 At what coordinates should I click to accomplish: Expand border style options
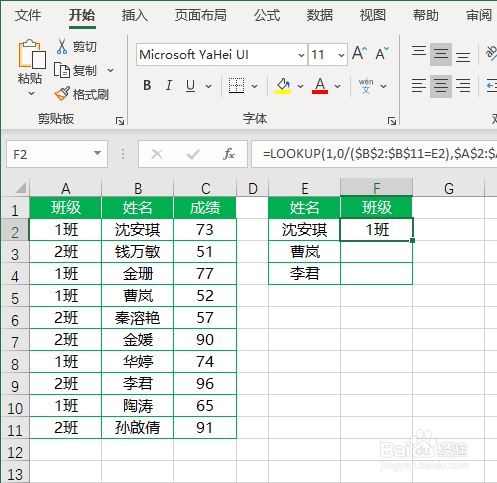click(x=255, y=86)
